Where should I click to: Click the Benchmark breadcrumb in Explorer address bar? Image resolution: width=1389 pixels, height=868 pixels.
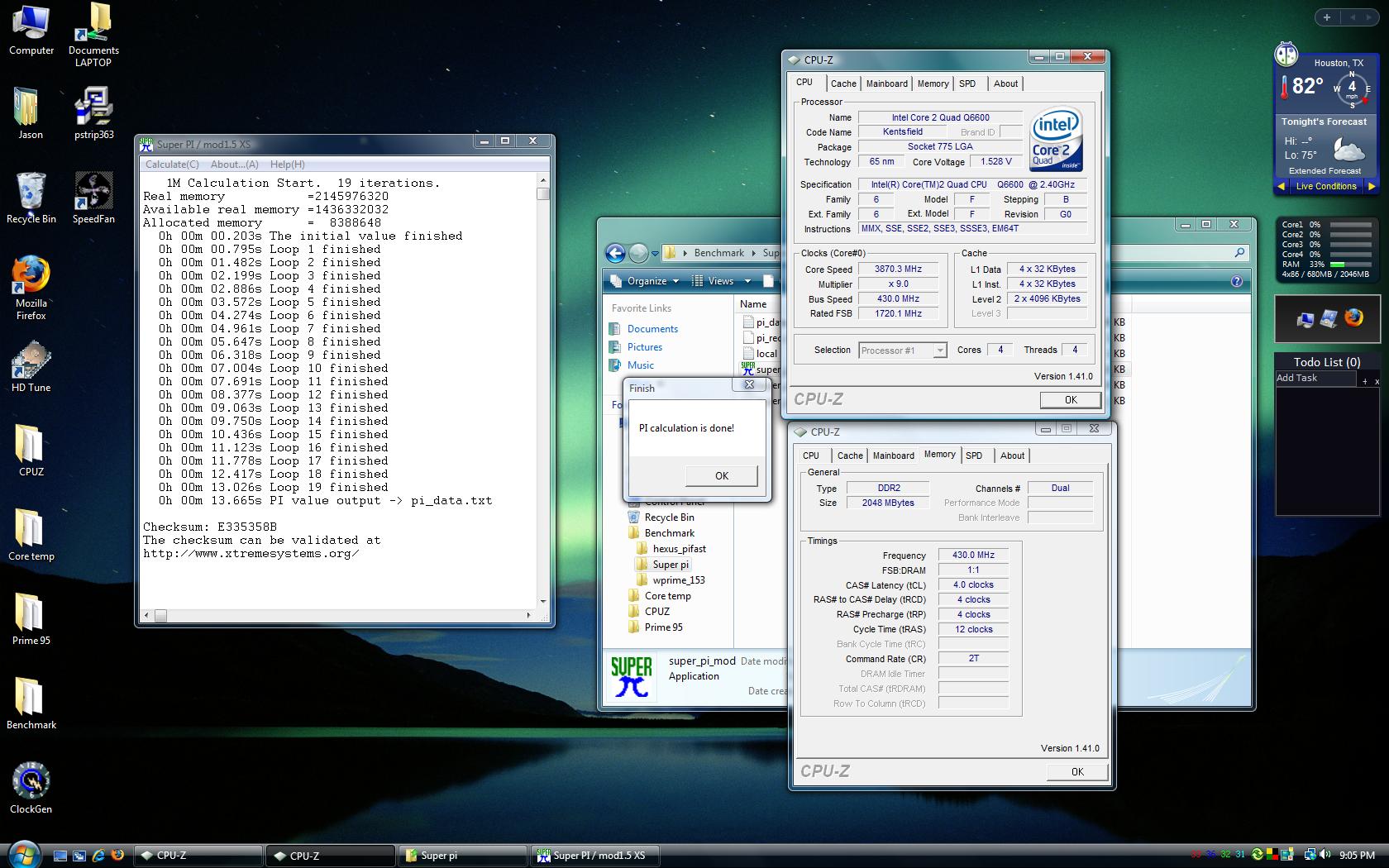tap(718, 253)
